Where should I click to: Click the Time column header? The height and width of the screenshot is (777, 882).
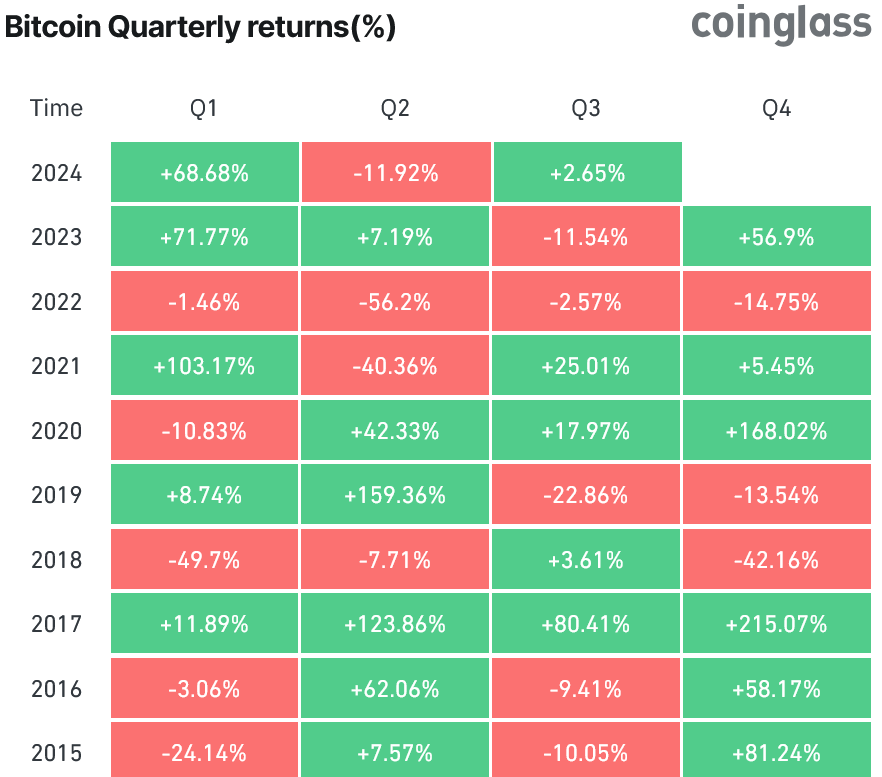click(57, 108)
